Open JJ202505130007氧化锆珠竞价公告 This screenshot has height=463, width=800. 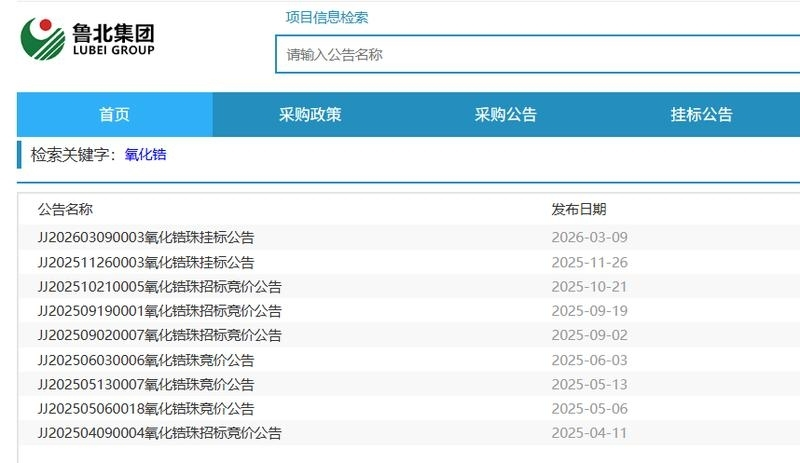(x=146, y=384)
